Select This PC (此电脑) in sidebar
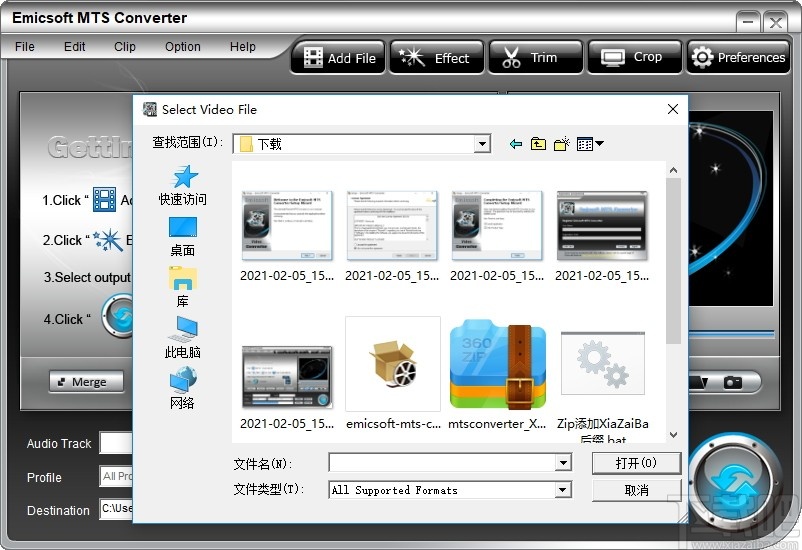This screenshot has height=550, width=802. click(x=183, y=338)
